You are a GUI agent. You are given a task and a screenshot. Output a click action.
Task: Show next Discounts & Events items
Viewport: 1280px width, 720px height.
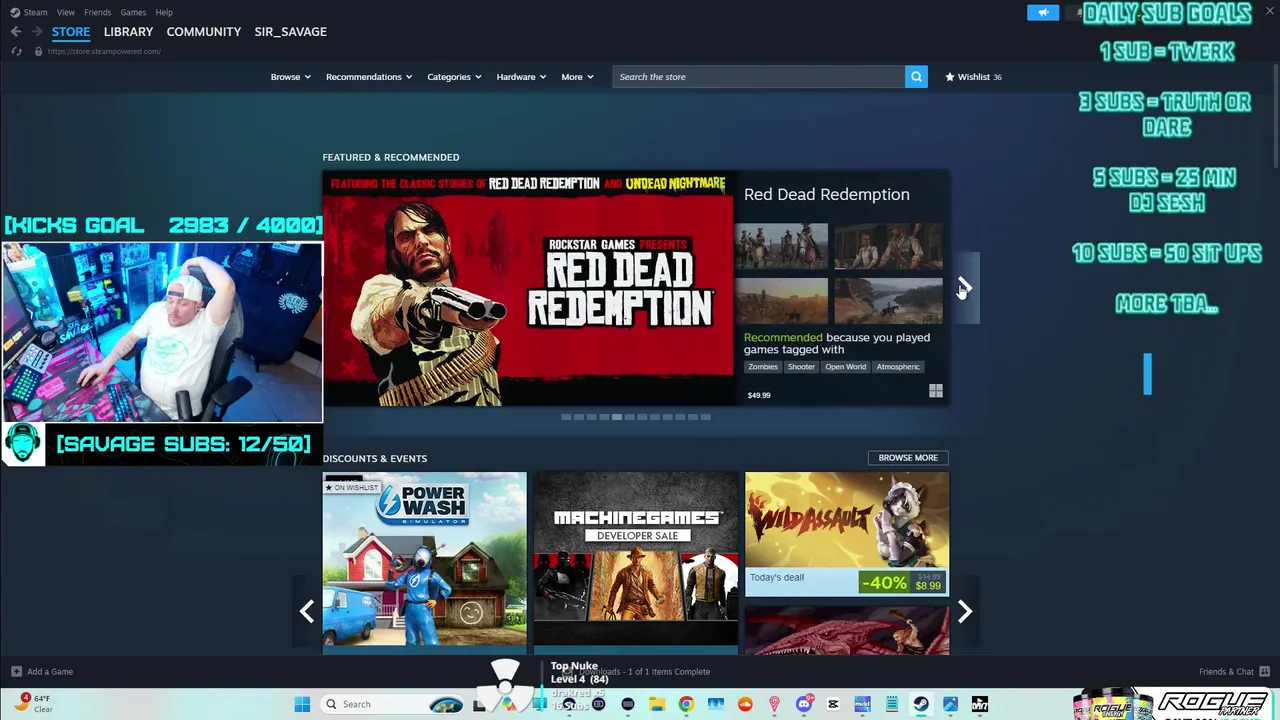[965, 611]
